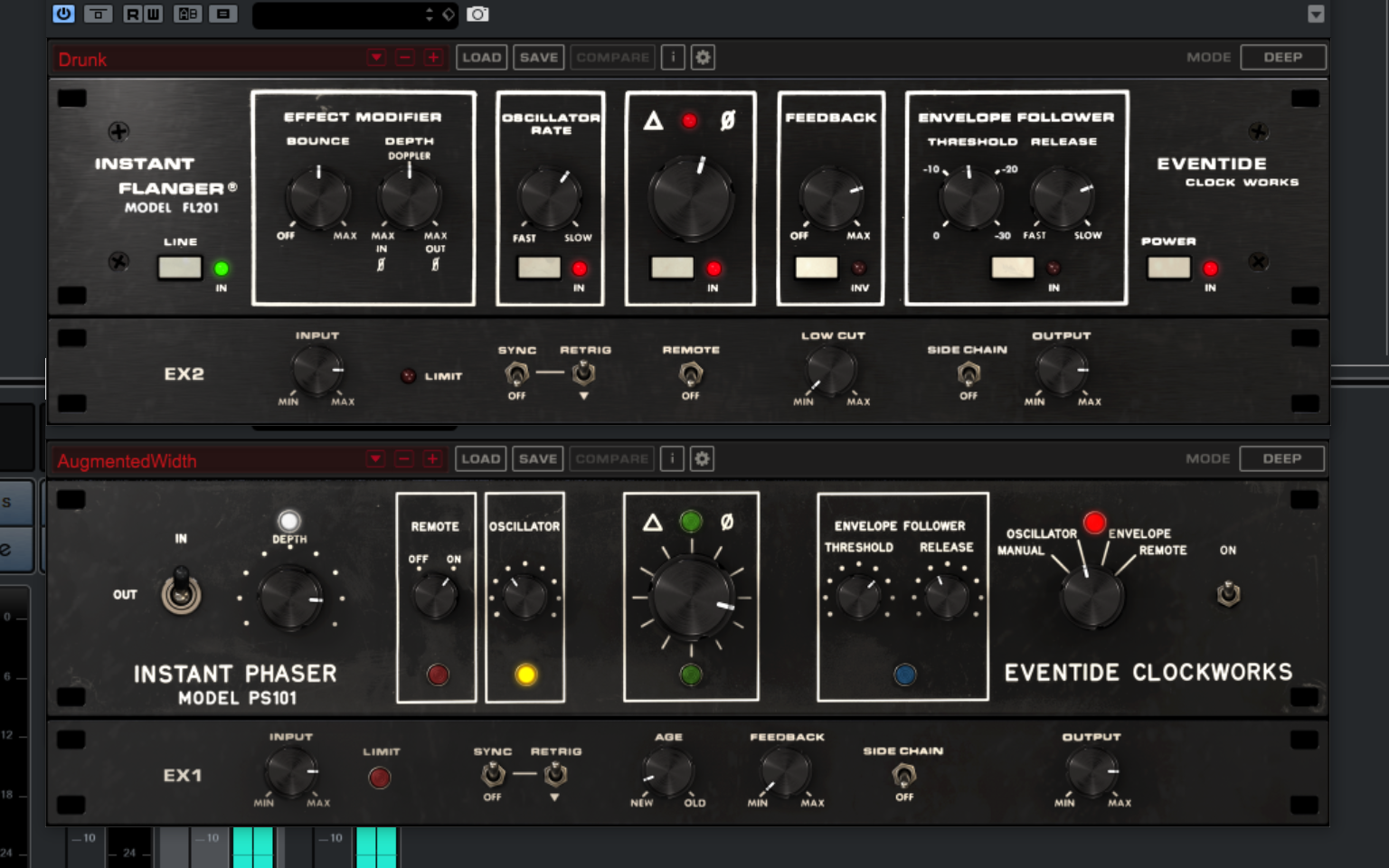Click the A/B comparison icon
Screen dimensions: 1389x868
pyautogui.click(x=188, y=14)
